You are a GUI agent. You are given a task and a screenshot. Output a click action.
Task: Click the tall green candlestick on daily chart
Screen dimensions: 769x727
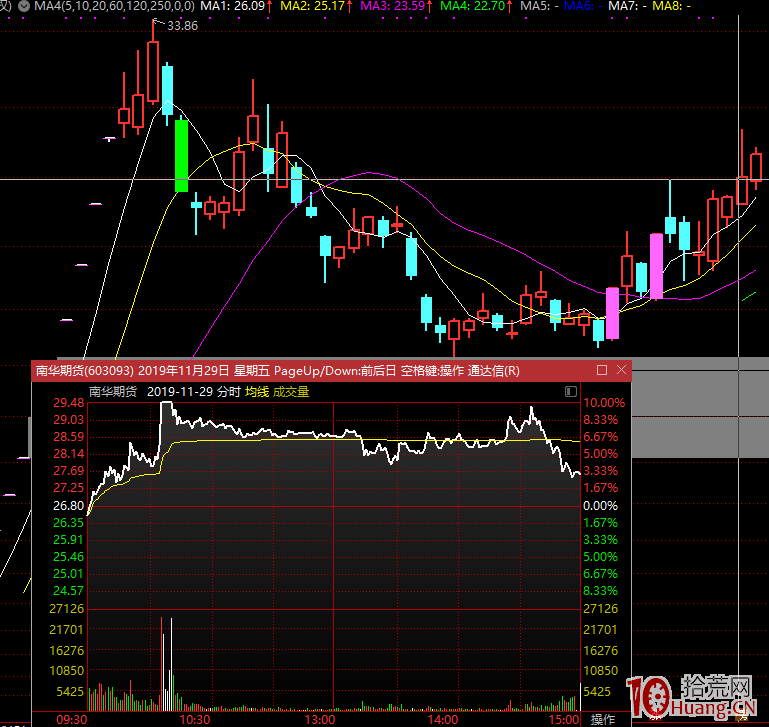point(181,156)
